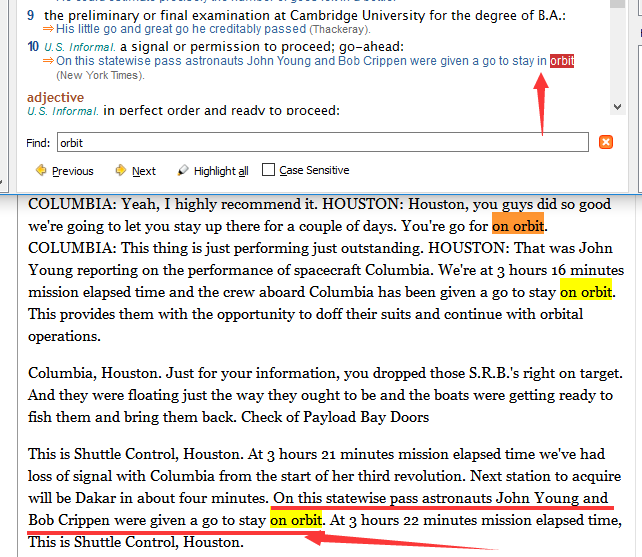This screenshot has width=642, height=557.
Task: Click the Previous search result button
Action: pyautogui.click(x=65, y=170)
